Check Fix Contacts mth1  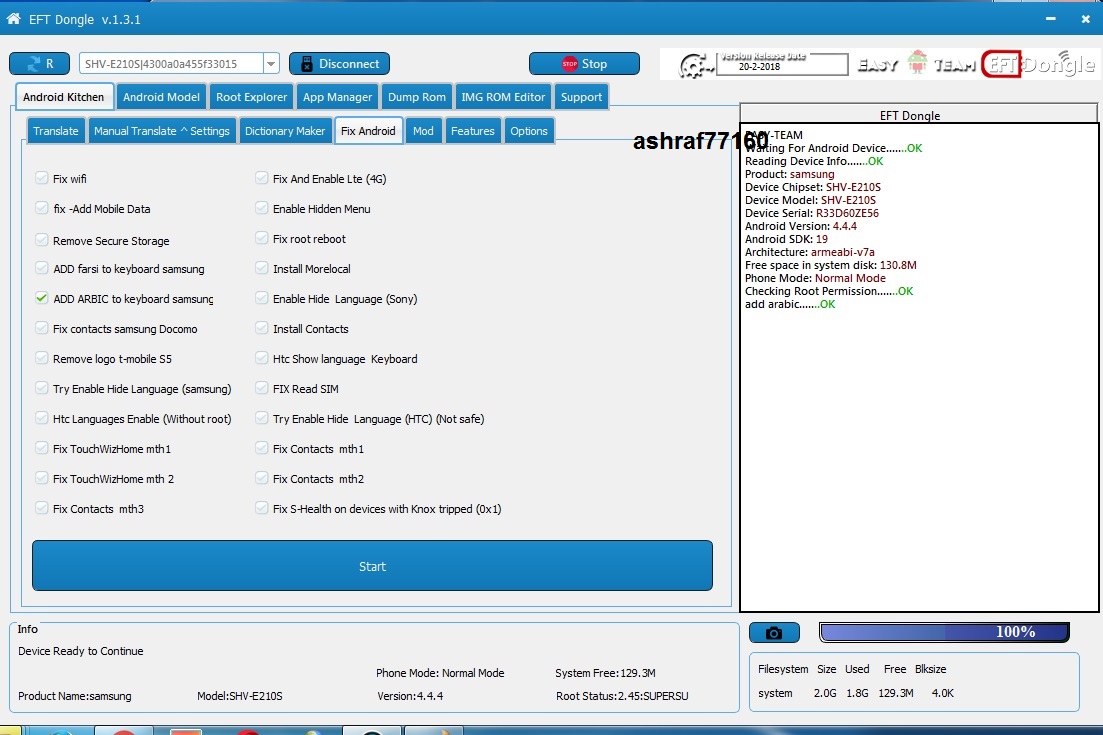[x=262, y=448]
